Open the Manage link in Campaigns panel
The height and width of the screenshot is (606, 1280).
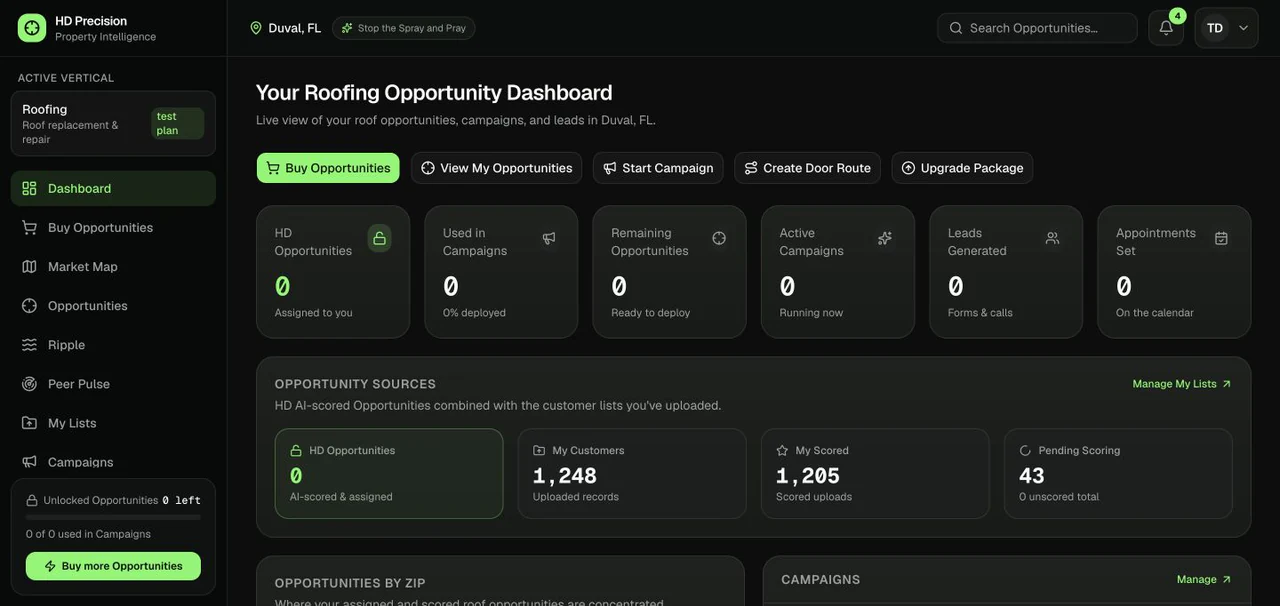pyautogui.click(x=1204, y=580)
